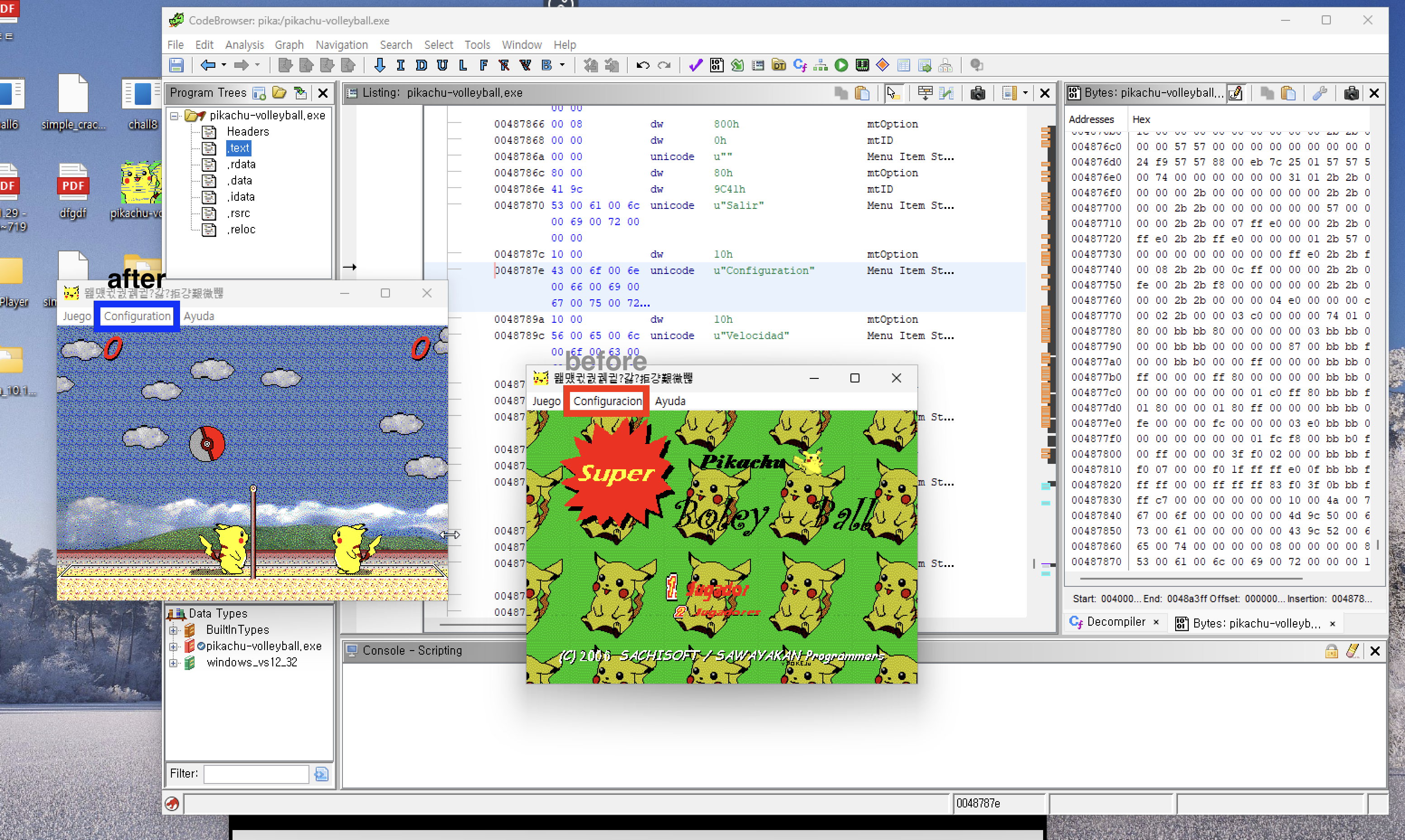Save the program with the floppy disk icon
Image resolution: width=1405 pixels, height=840 pixels.
click(176, 66)
